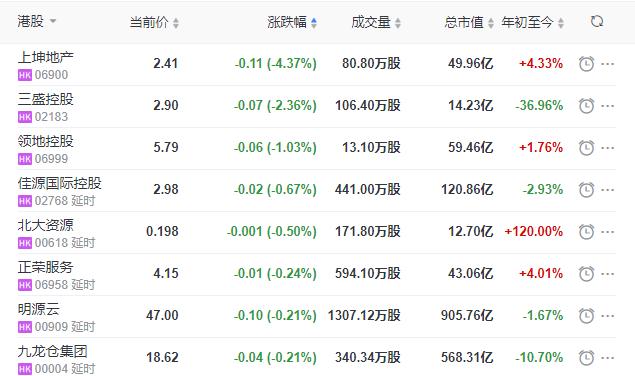This screenshot has height=376, width=635.
Task: Open 九龙仓集团 stock page
Action: pos(53,351)
